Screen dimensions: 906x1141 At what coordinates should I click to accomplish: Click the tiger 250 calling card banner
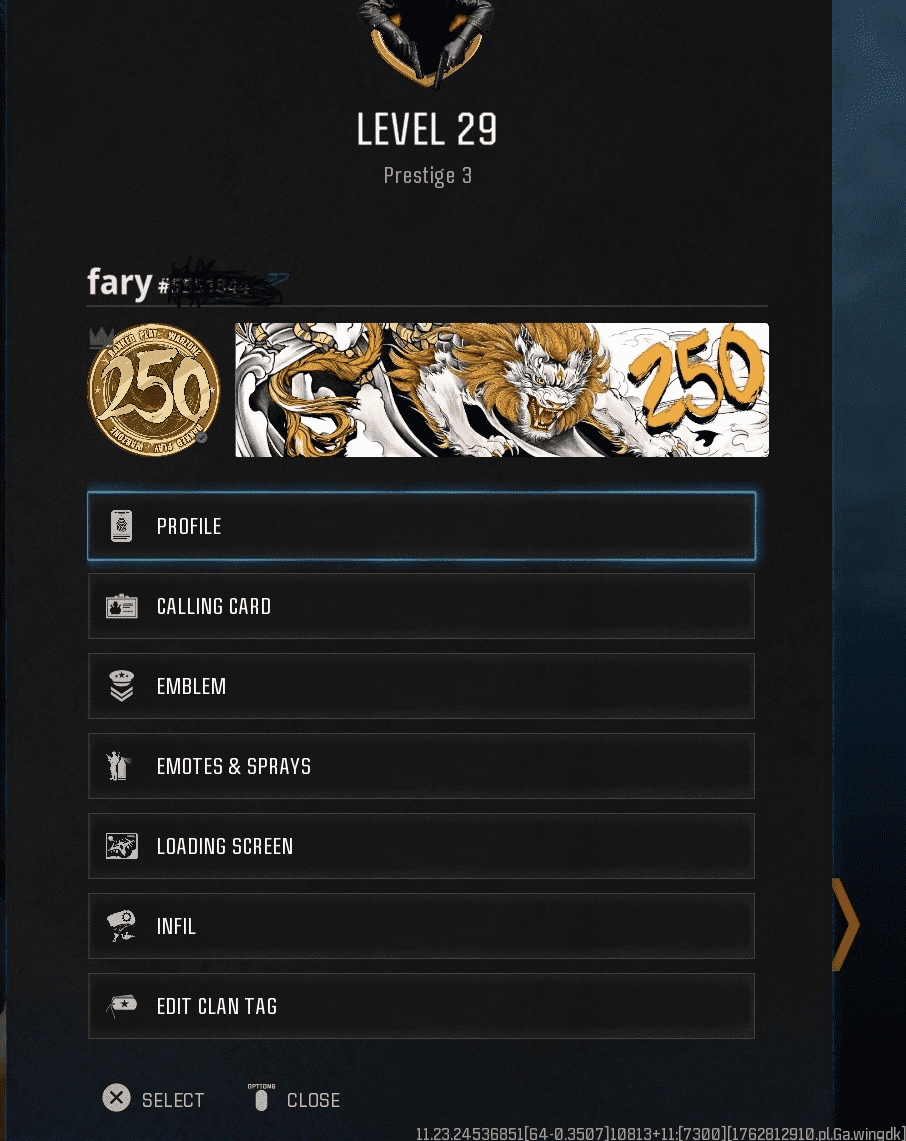502,390
